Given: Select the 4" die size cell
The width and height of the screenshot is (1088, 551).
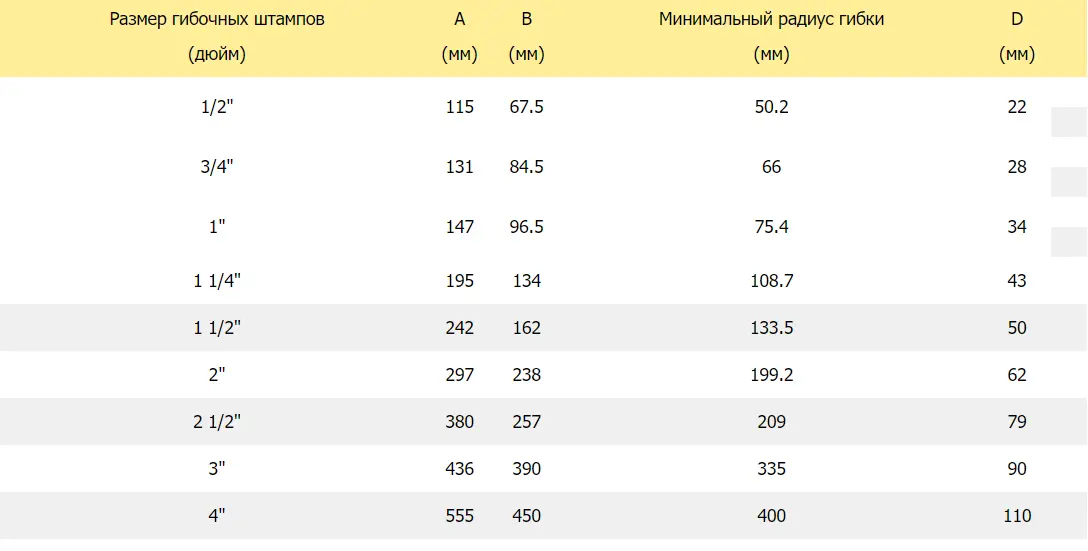Looking at the screenshot, I should (217, 516).
